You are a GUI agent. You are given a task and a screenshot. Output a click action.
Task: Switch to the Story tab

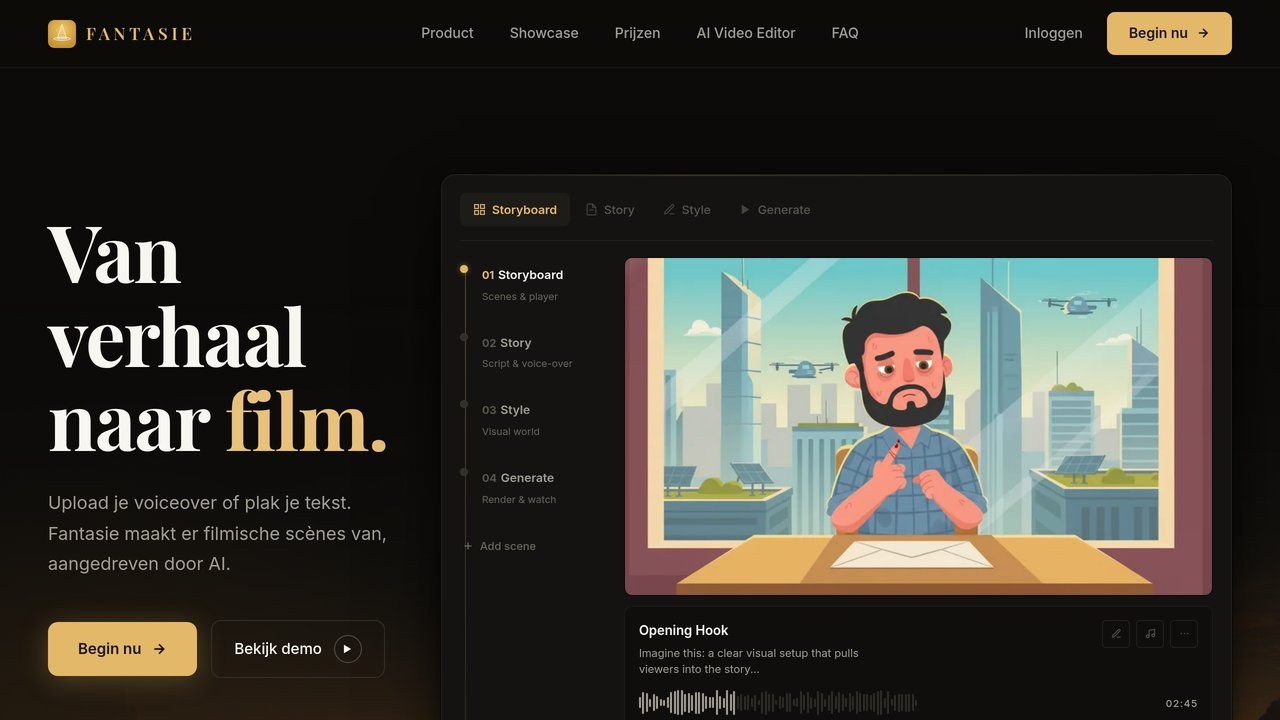[x=610, y=210]
